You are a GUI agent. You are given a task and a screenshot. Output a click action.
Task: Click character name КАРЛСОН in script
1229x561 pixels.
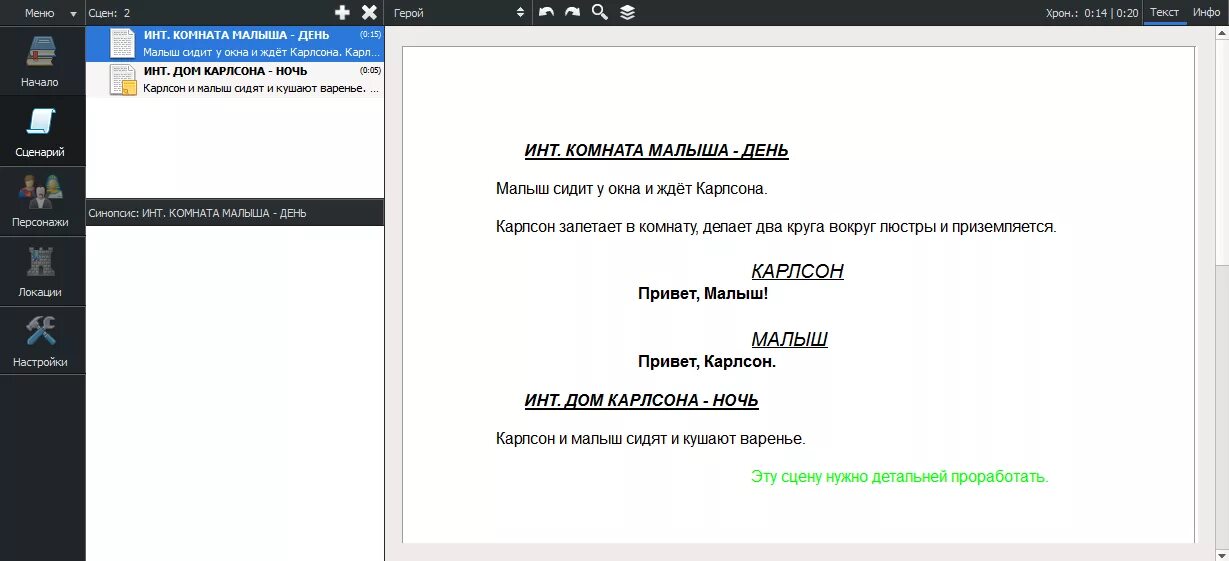(x=797, y=271)
